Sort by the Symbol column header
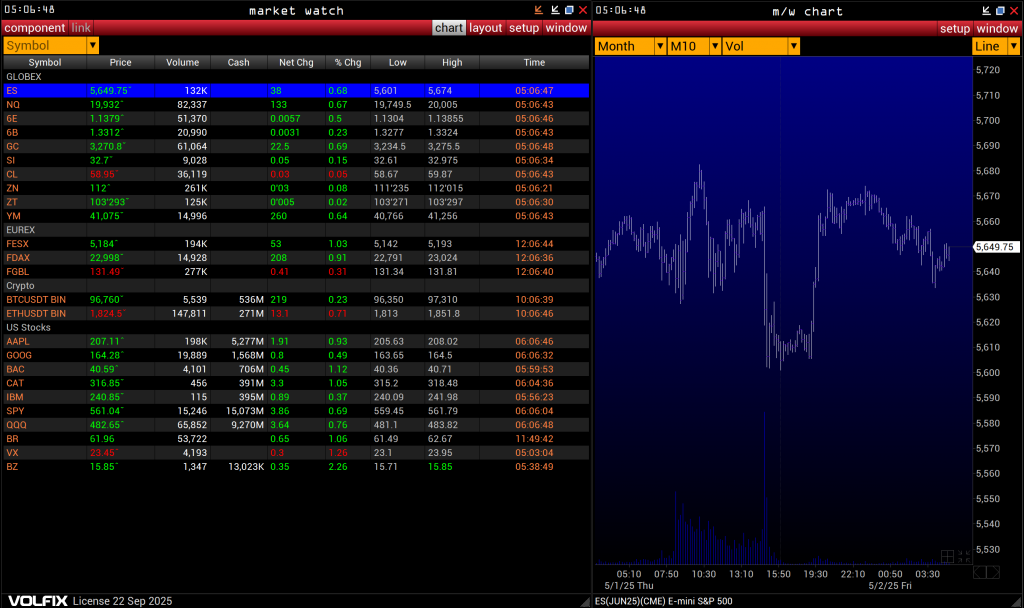 [44, 62]
